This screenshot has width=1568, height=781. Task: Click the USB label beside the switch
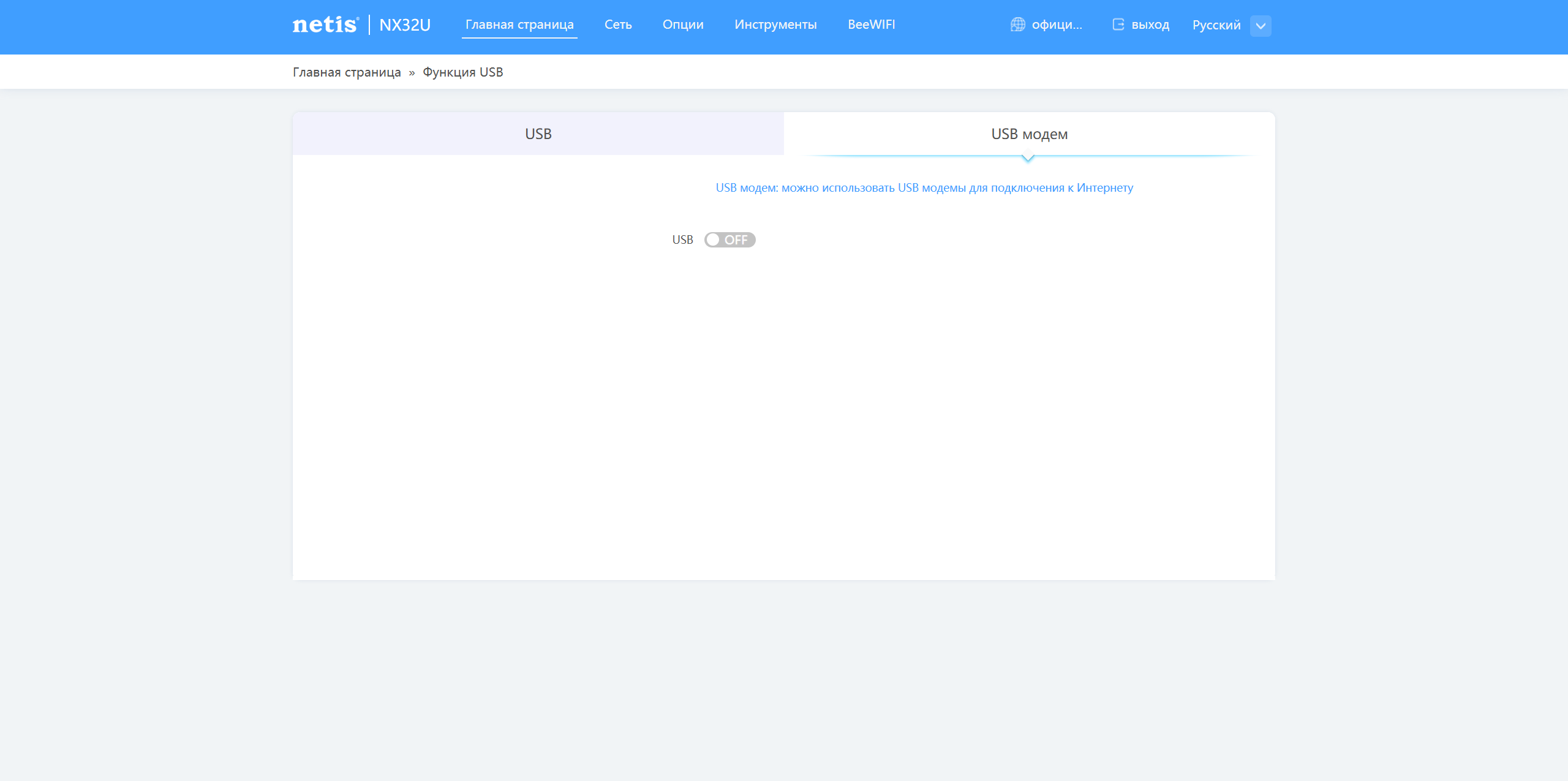coord(682,240)
